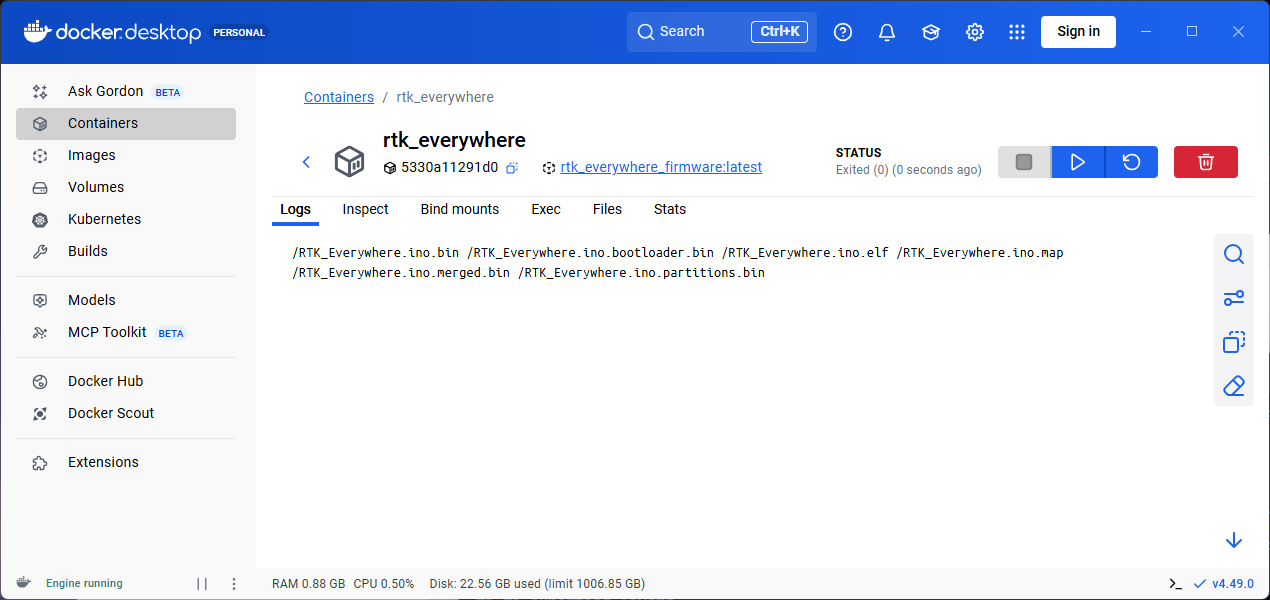Start the rtk_everywhere container with play button
The height and width of the screenshot is (600, 1270).
[x=1078, y=162]
